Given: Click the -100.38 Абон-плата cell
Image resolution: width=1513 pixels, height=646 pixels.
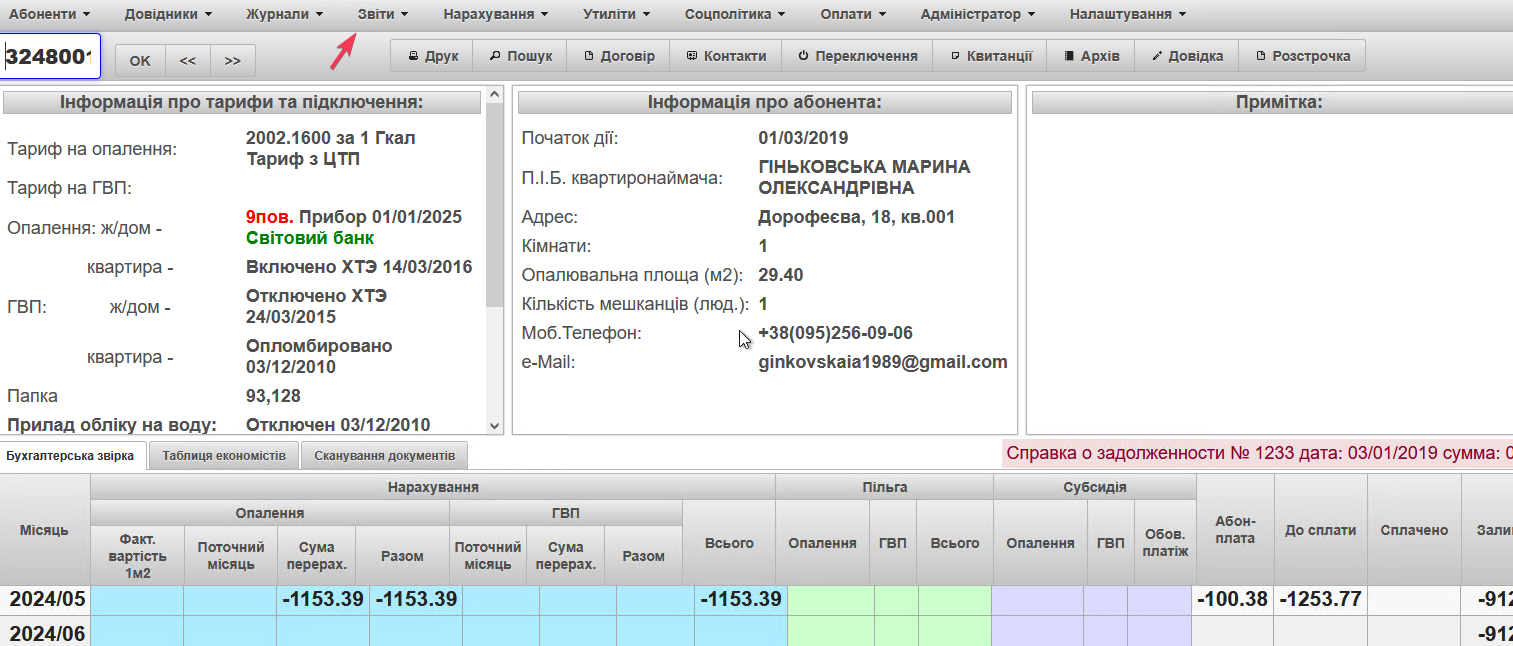Looking at the screenshot, I should tap(1232, 600).
